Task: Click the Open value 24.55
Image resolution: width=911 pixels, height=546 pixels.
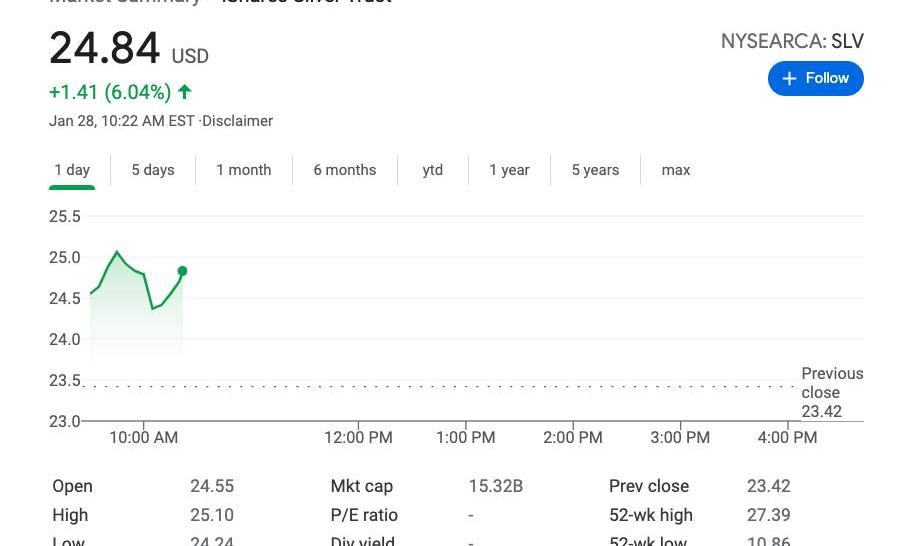Action: 212,486
